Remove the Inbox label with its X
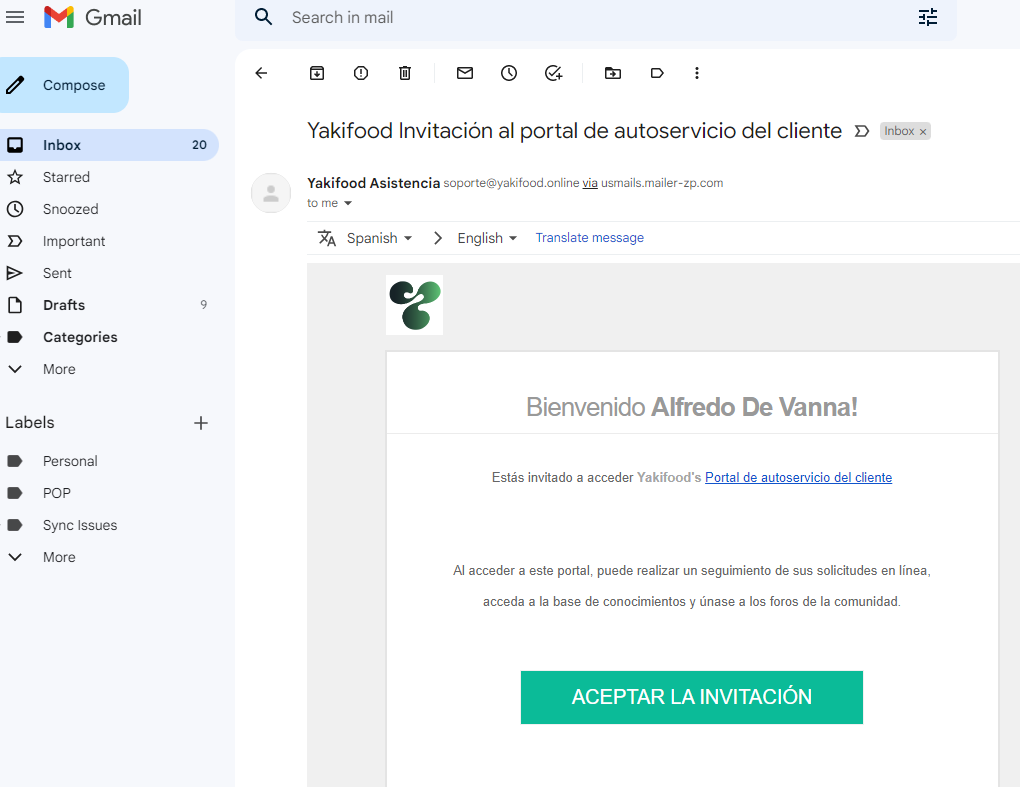The width and height of the screenshot is (1020, 787). pos(923,132)
